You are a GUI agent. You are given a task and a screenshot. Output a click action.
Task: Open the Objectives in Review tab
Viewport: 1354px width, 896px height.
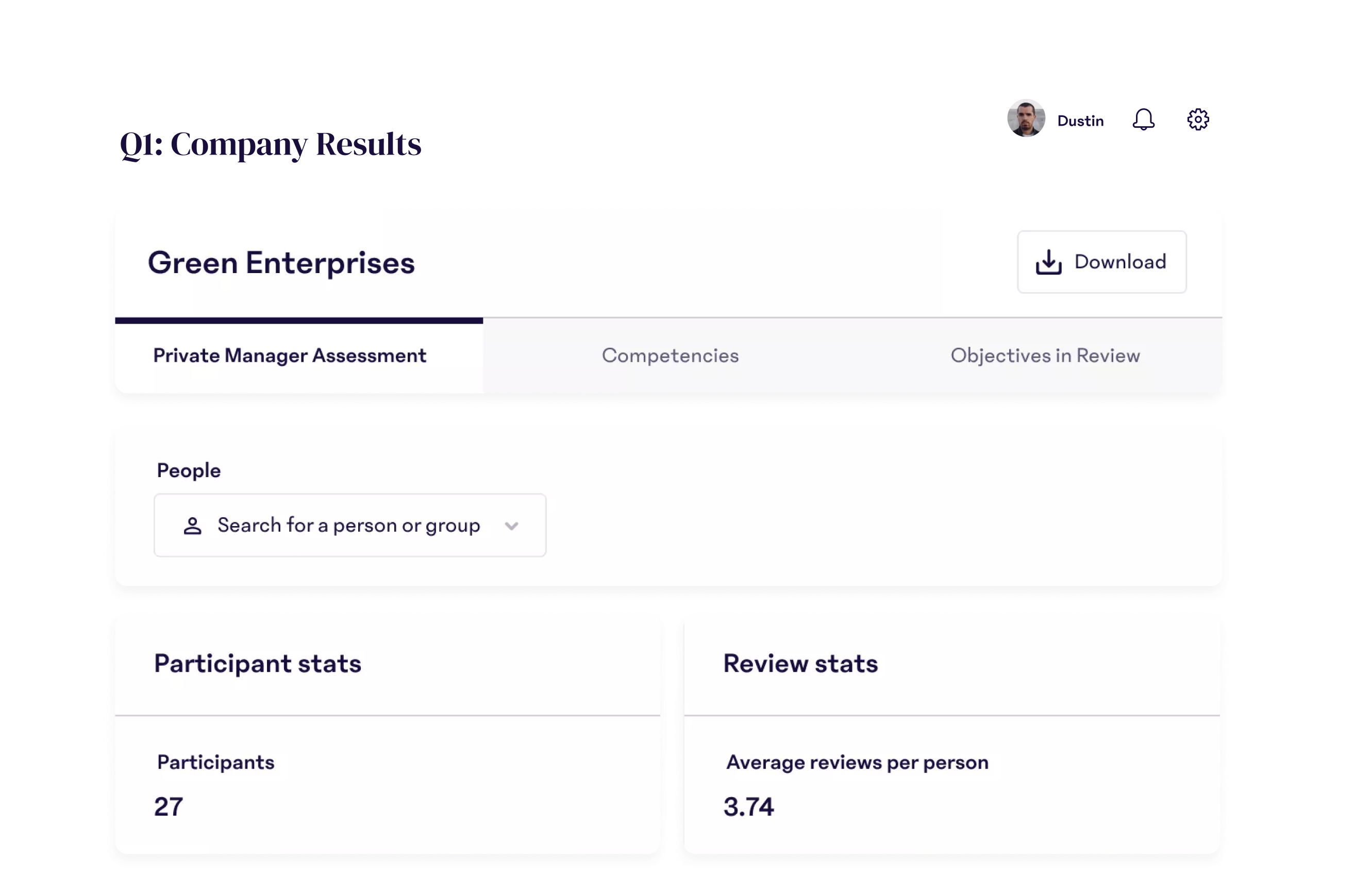tap(1045, 356)
